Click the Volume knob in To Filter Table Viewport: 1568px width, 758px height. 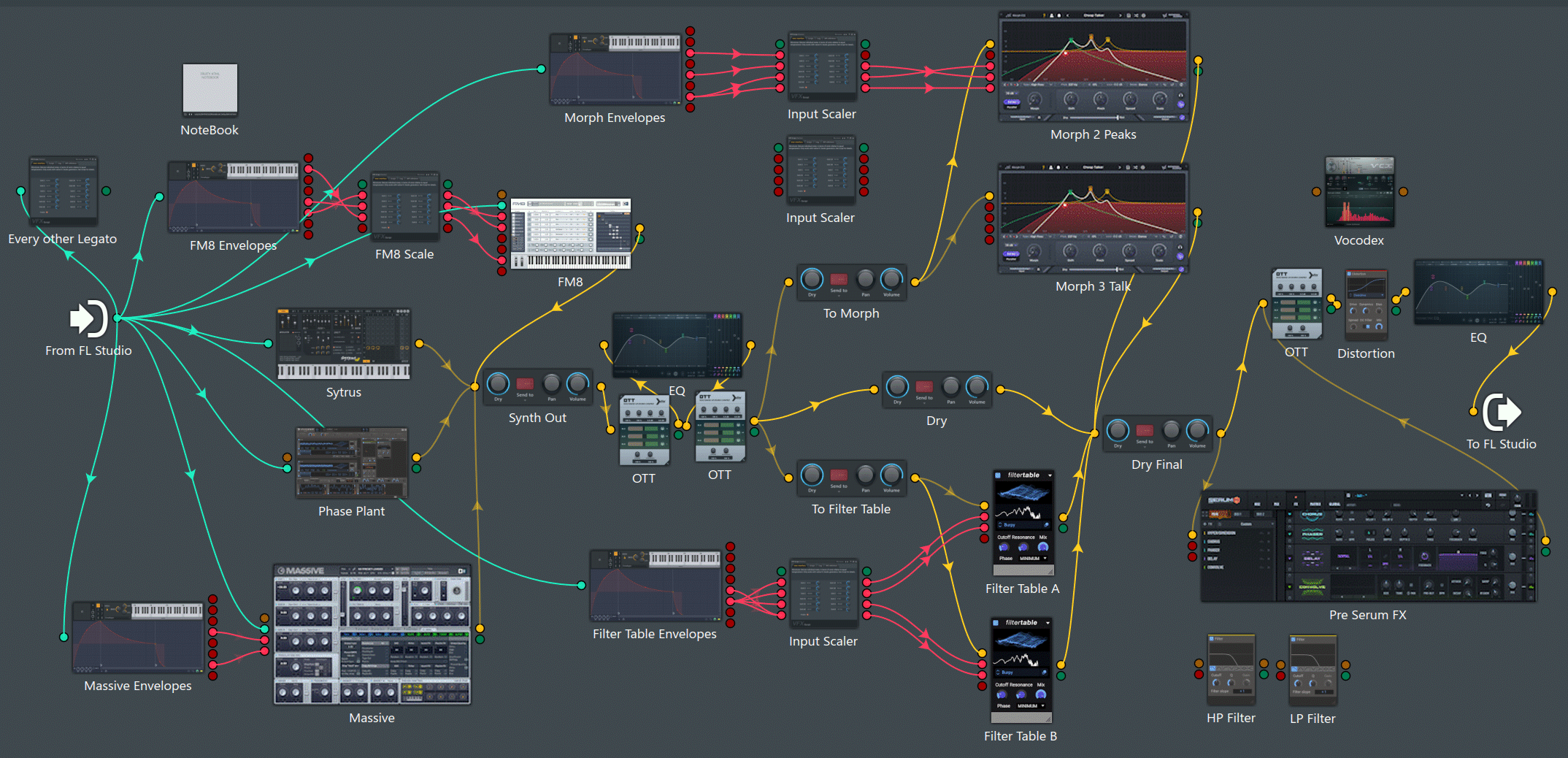pos(891,474)
